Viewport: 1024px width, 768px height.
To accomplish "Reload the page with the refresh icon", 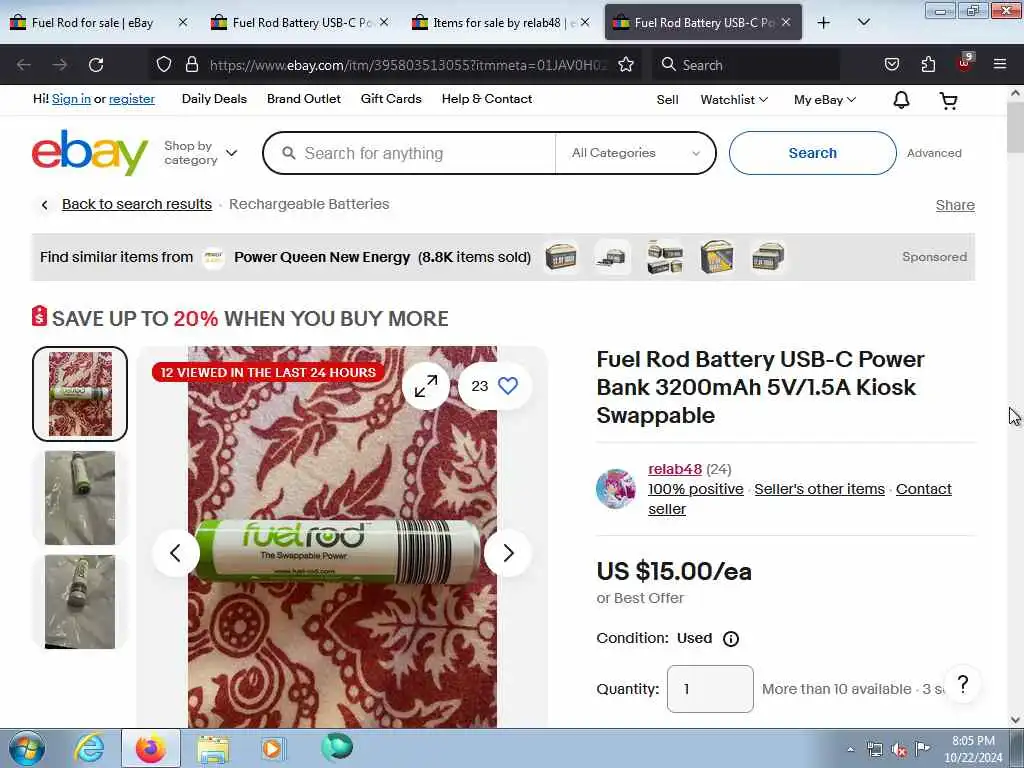I will (x=96, y=65).
